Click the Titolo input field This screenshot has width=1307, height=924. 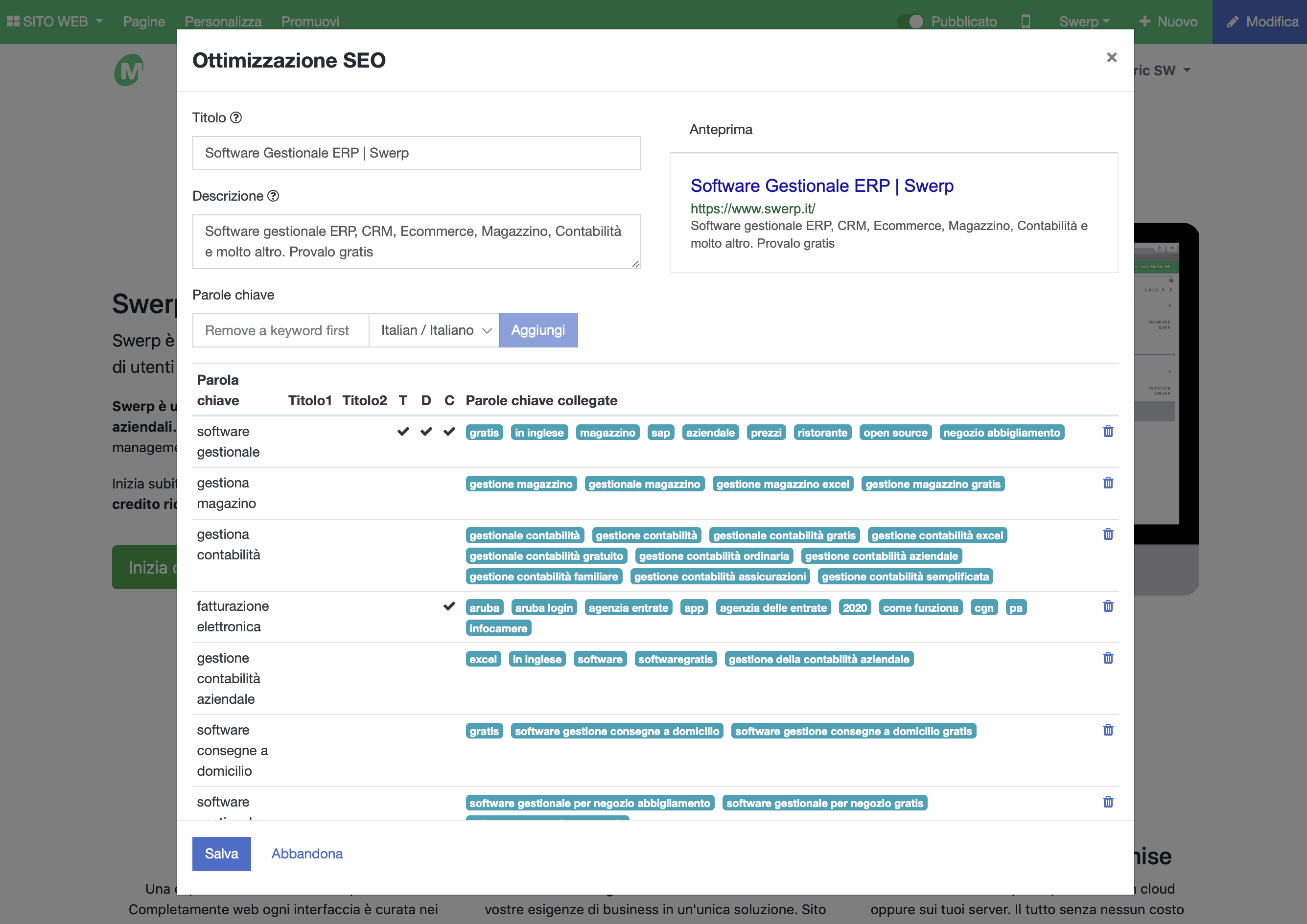(416, 153)
